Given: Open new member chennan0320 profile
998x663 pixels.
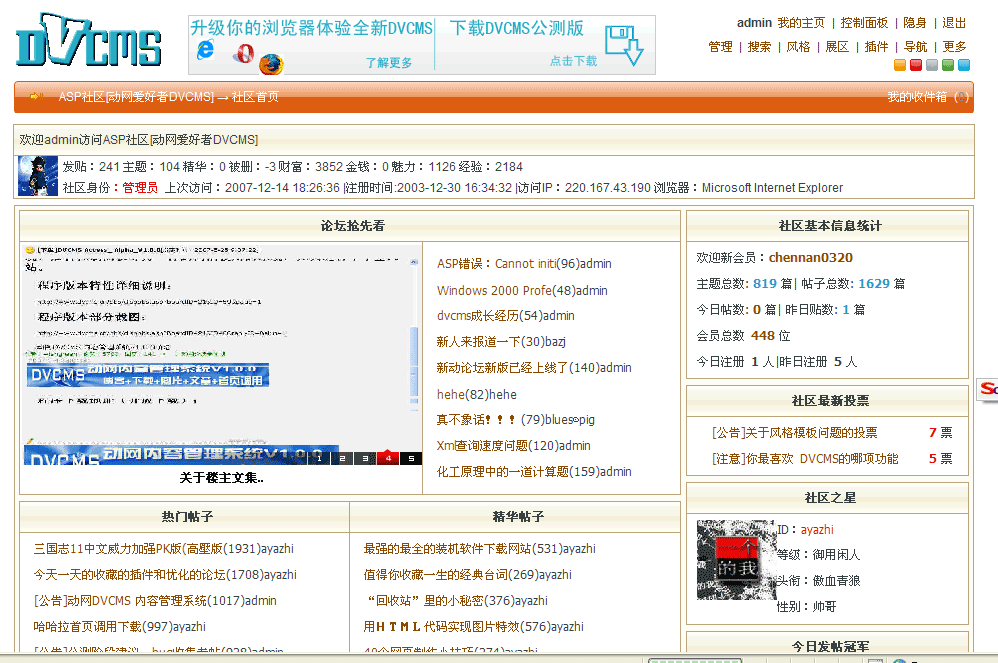Looking at the screenshot, I should (x=810, y=258).
